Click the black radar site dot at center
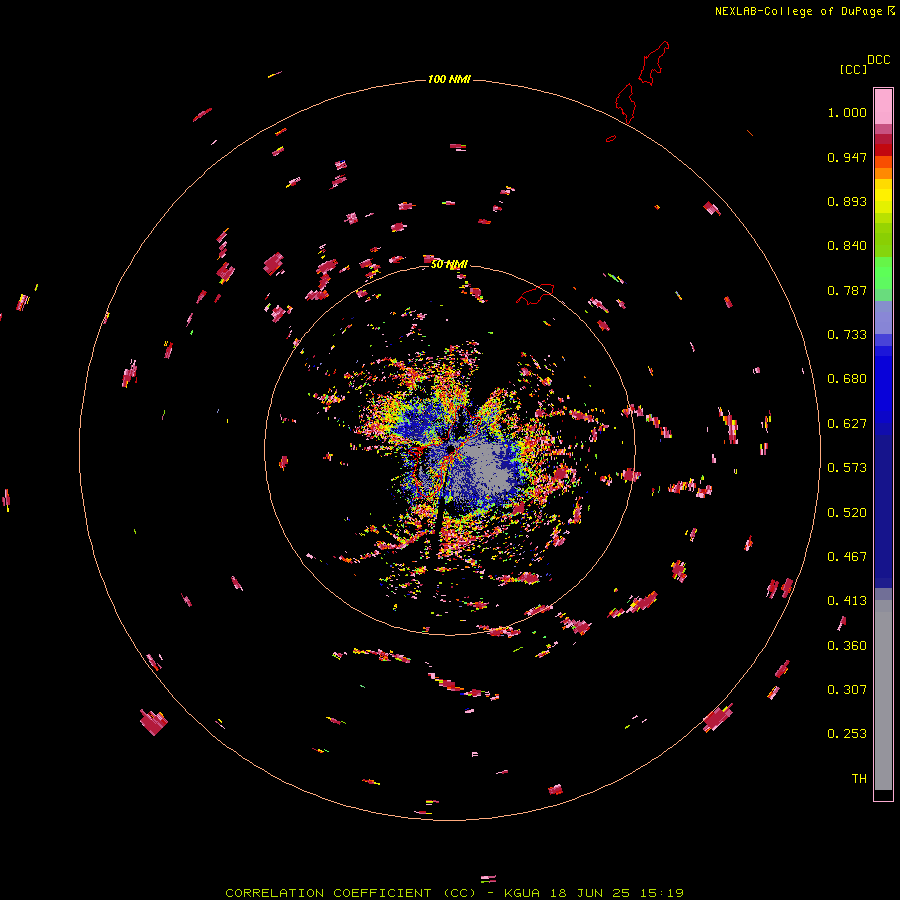 451,448
